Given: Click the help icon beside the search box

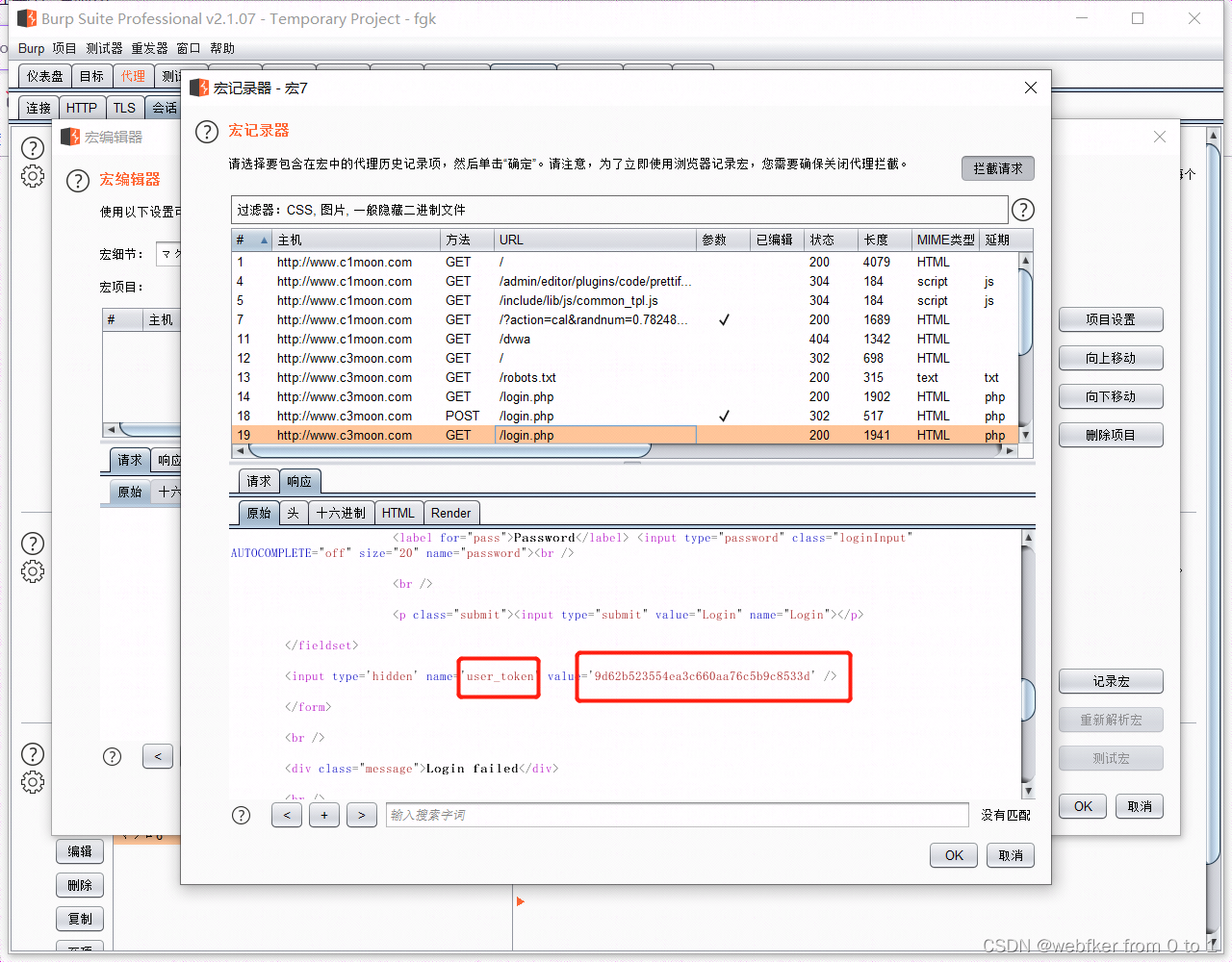Looking at the screenshot, I should pyautogui.click(x=242, y=816).
